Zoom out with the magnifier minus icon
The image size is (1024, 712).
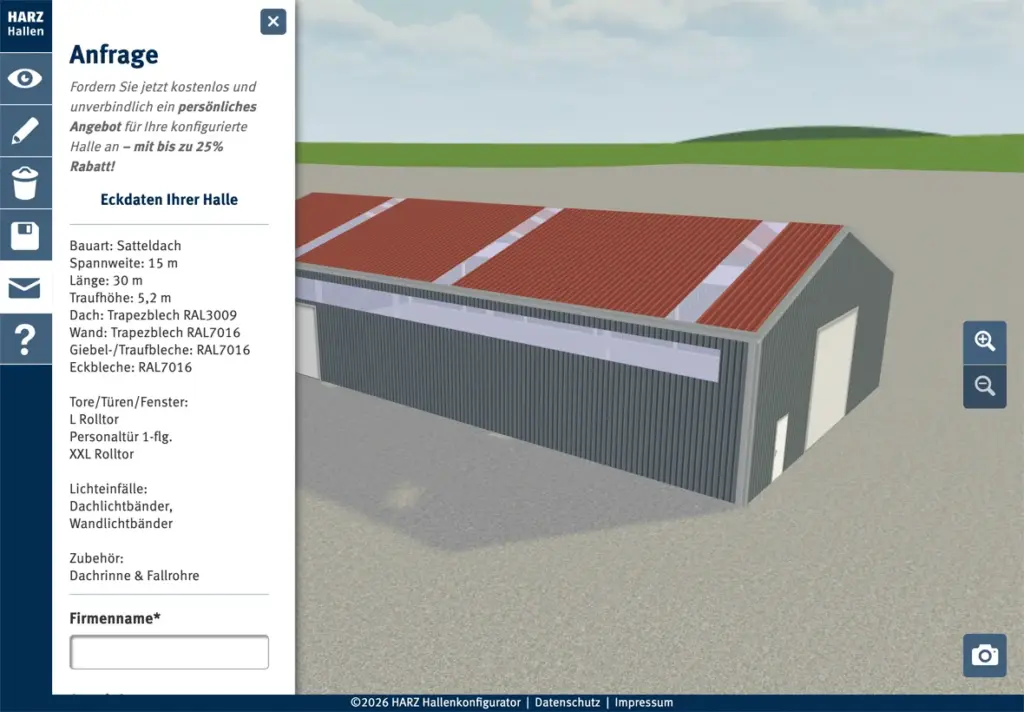984,387
